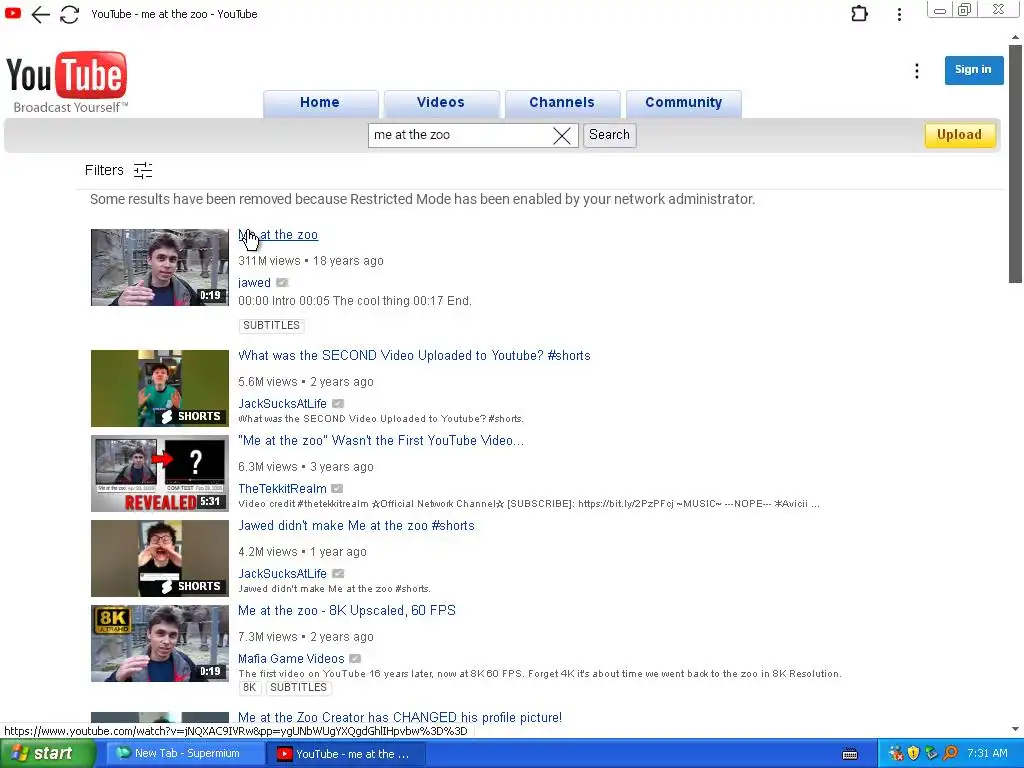The height and width of the screenshot is (768, 1024).
Task: Open What was the SECOND Video Uploaded link
Action: coord(414,356)
